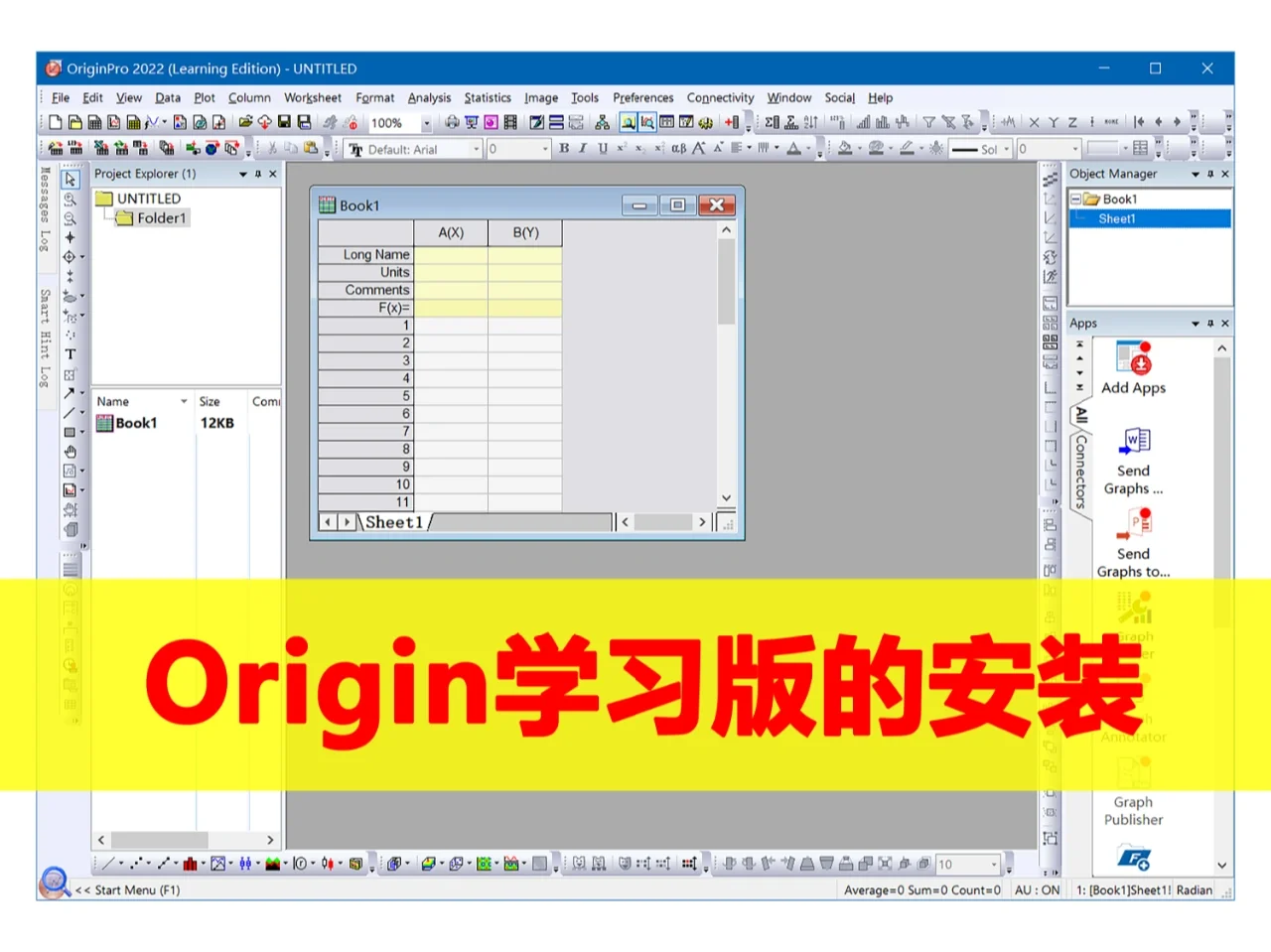Open Send Graphs to PowerPoint app
Viewport: 1271px width, 952px height.
(x=1133, y=544)
